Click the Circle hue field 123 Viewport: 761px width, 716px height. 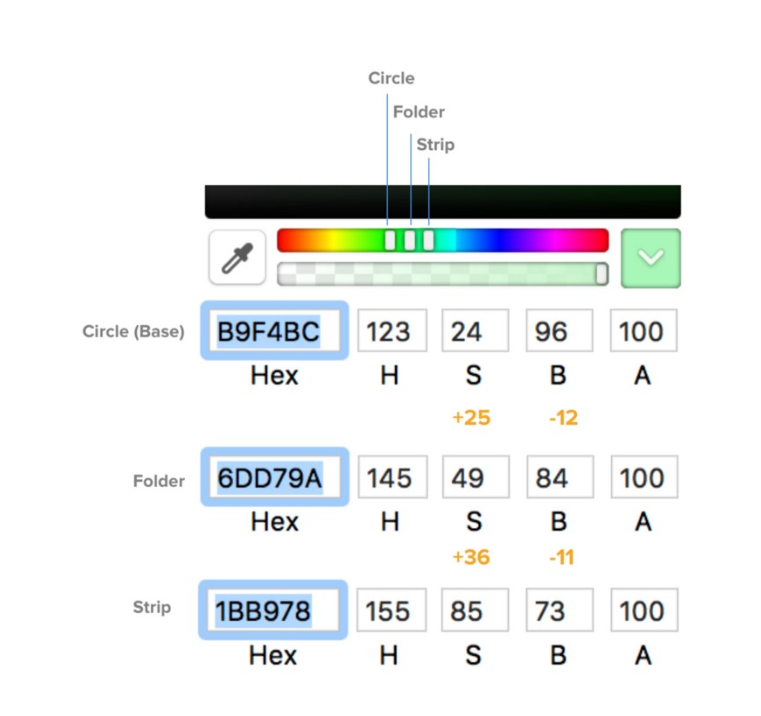click(392, 331)
